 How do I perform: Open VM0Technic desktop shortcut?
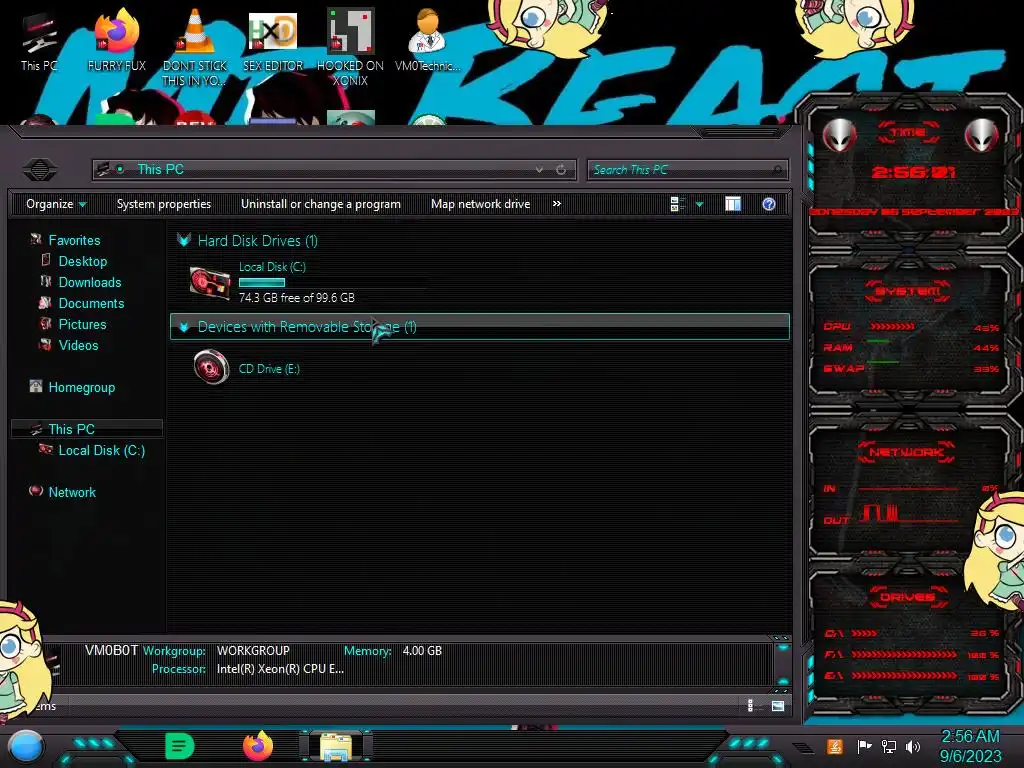click(427, 42)
